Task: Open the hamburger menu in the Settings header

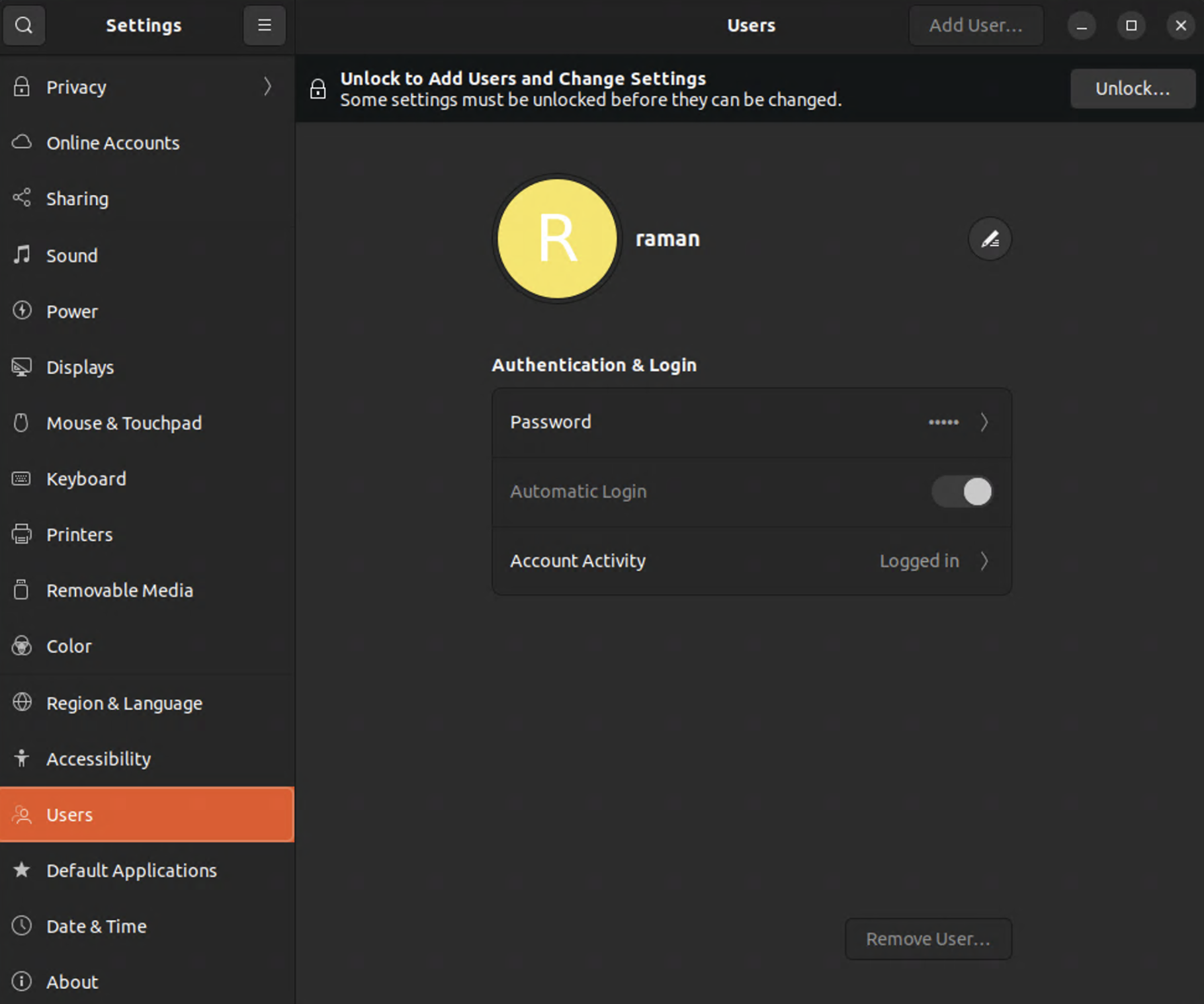Action: 264,25
